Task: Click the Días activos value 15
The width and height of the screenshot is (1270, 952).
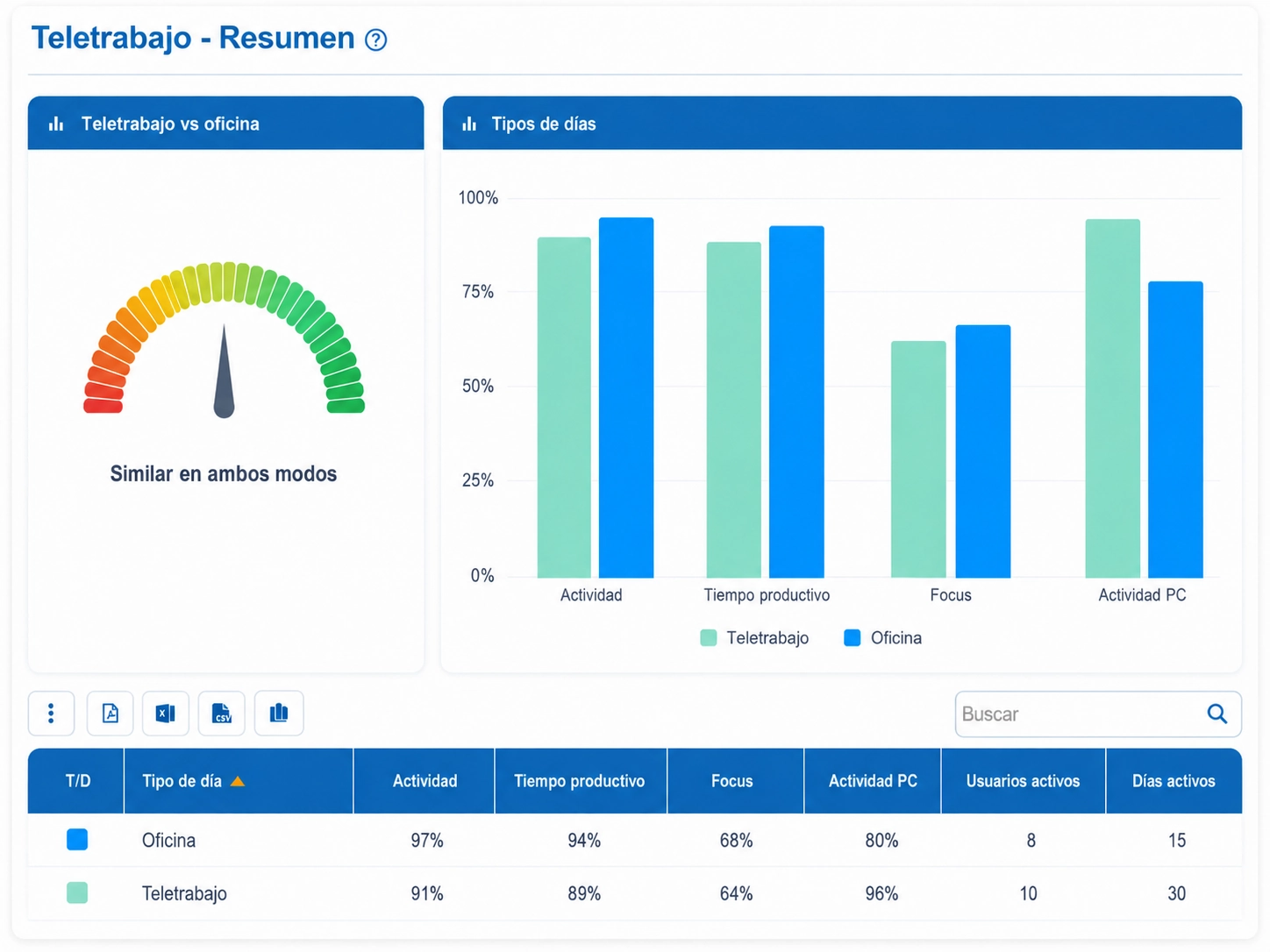Action: [1177, 841]
